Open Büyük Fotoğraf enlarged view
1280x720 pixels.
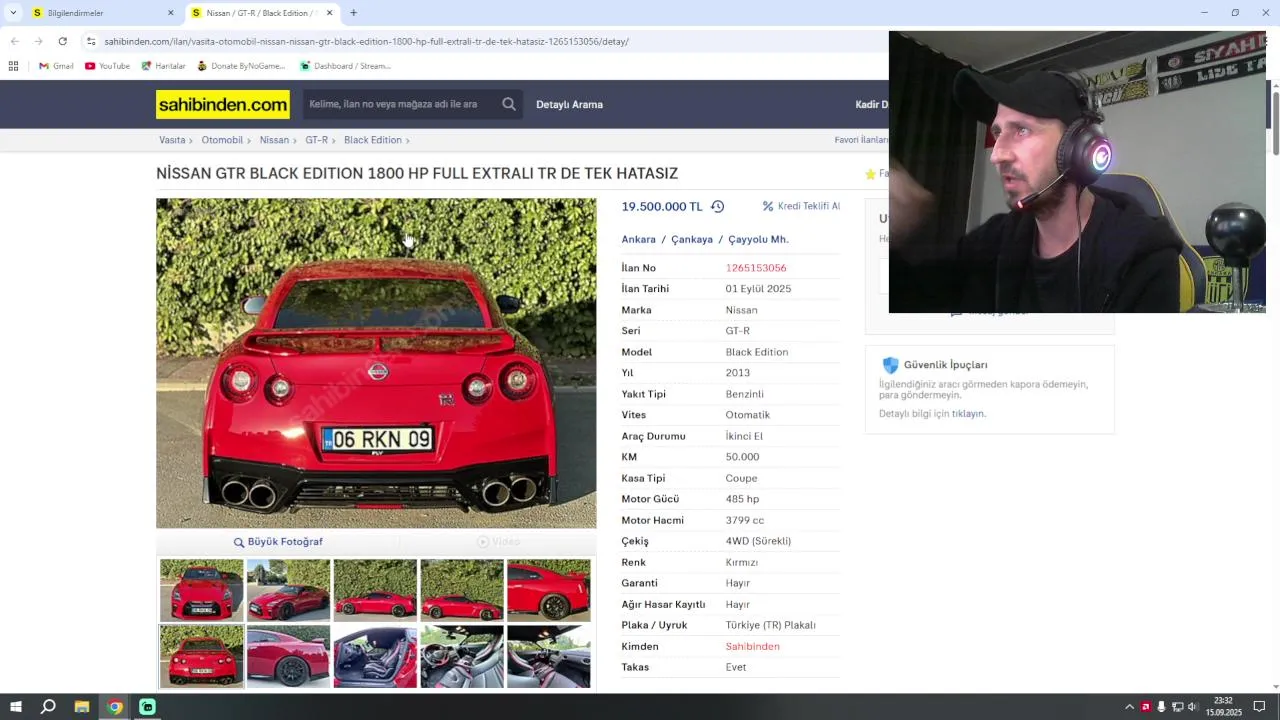click(x=278, y=542)
